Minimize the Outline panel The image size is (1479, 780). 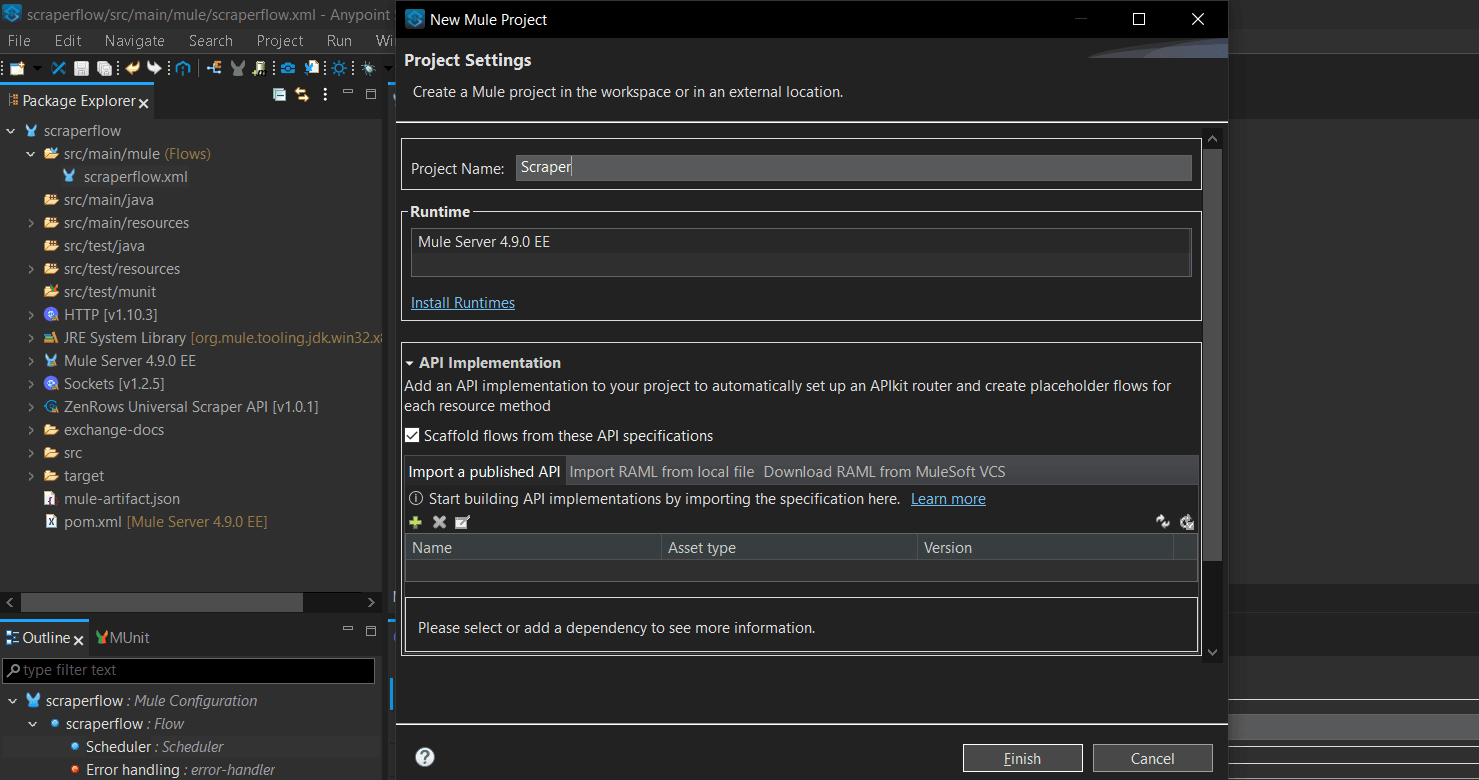348,630
